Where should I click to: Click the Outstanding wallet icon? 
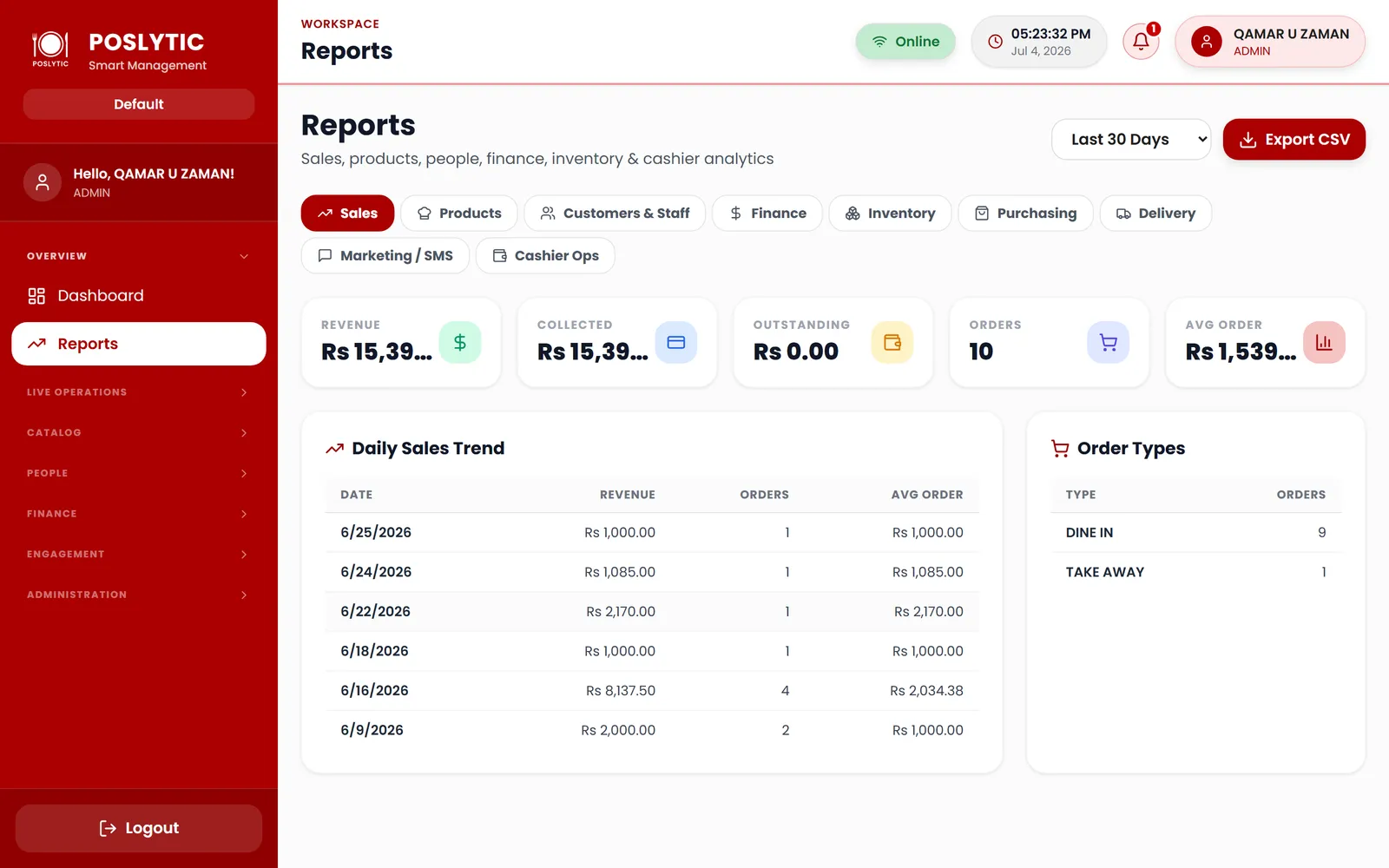click(892, 342)
